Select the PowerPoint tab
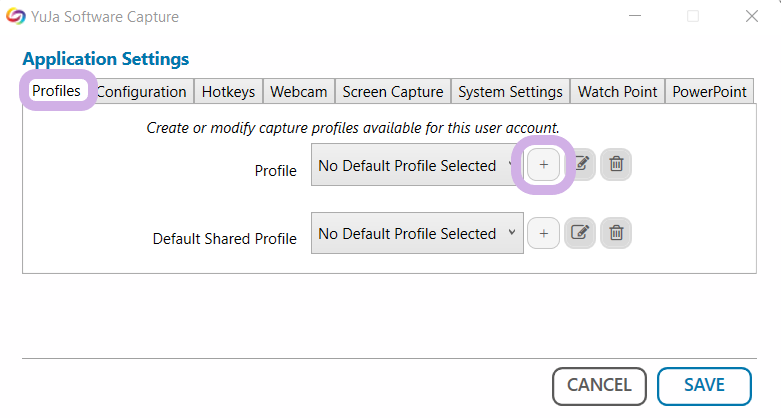 pos(709,91)
